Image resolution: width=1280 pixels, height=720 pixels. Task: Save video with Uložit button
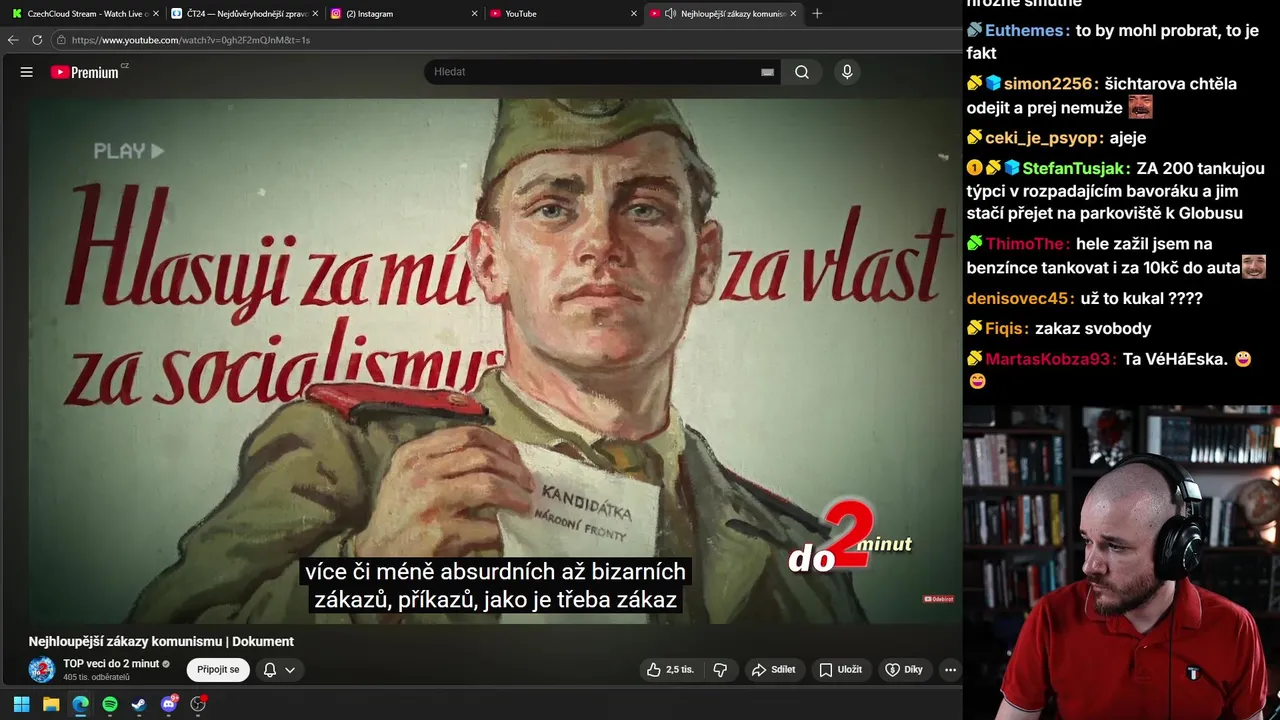point(841,670)
